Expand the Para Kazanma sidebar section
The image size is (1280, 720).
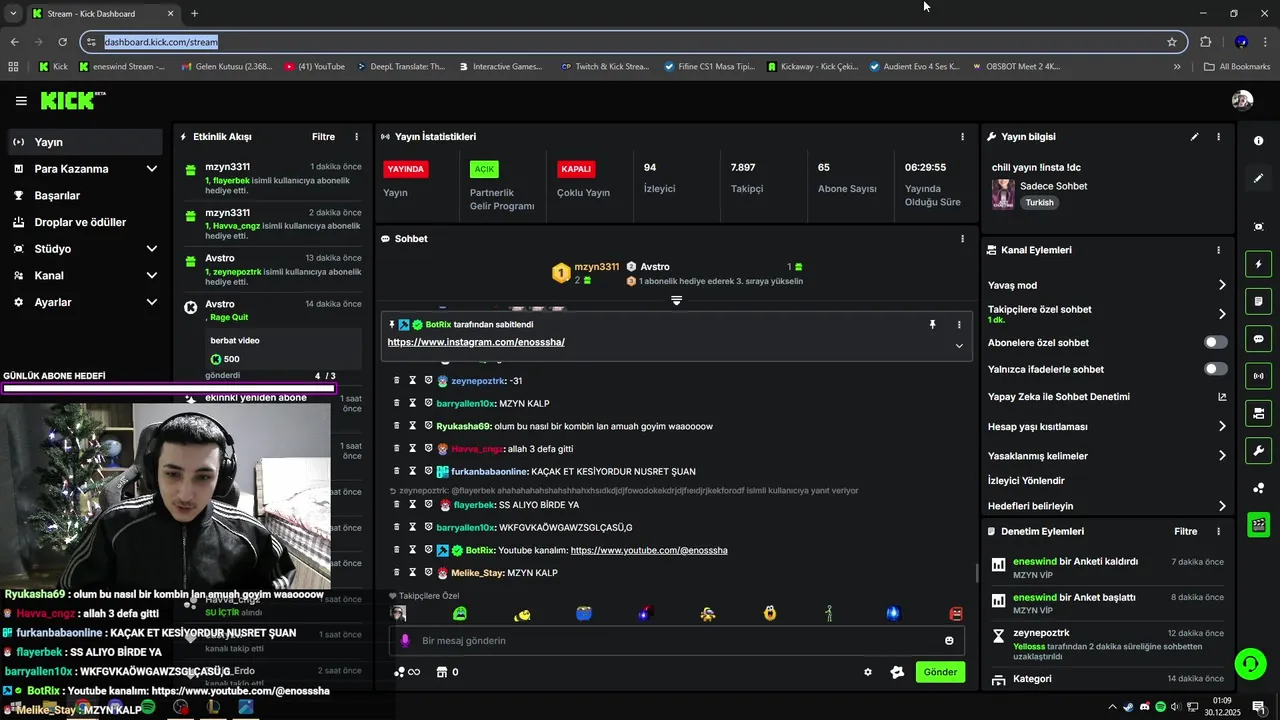(84, 169)
